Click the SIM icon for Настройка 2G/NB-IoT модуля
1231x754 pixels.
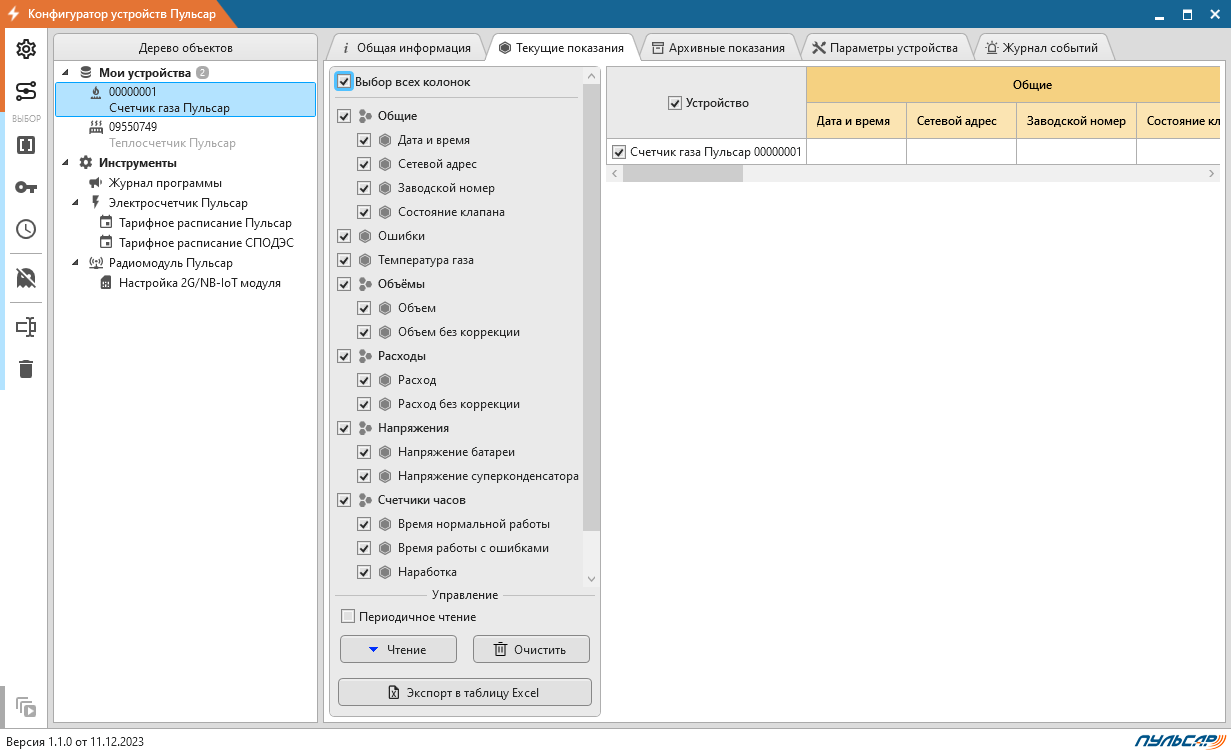[106, 283]
